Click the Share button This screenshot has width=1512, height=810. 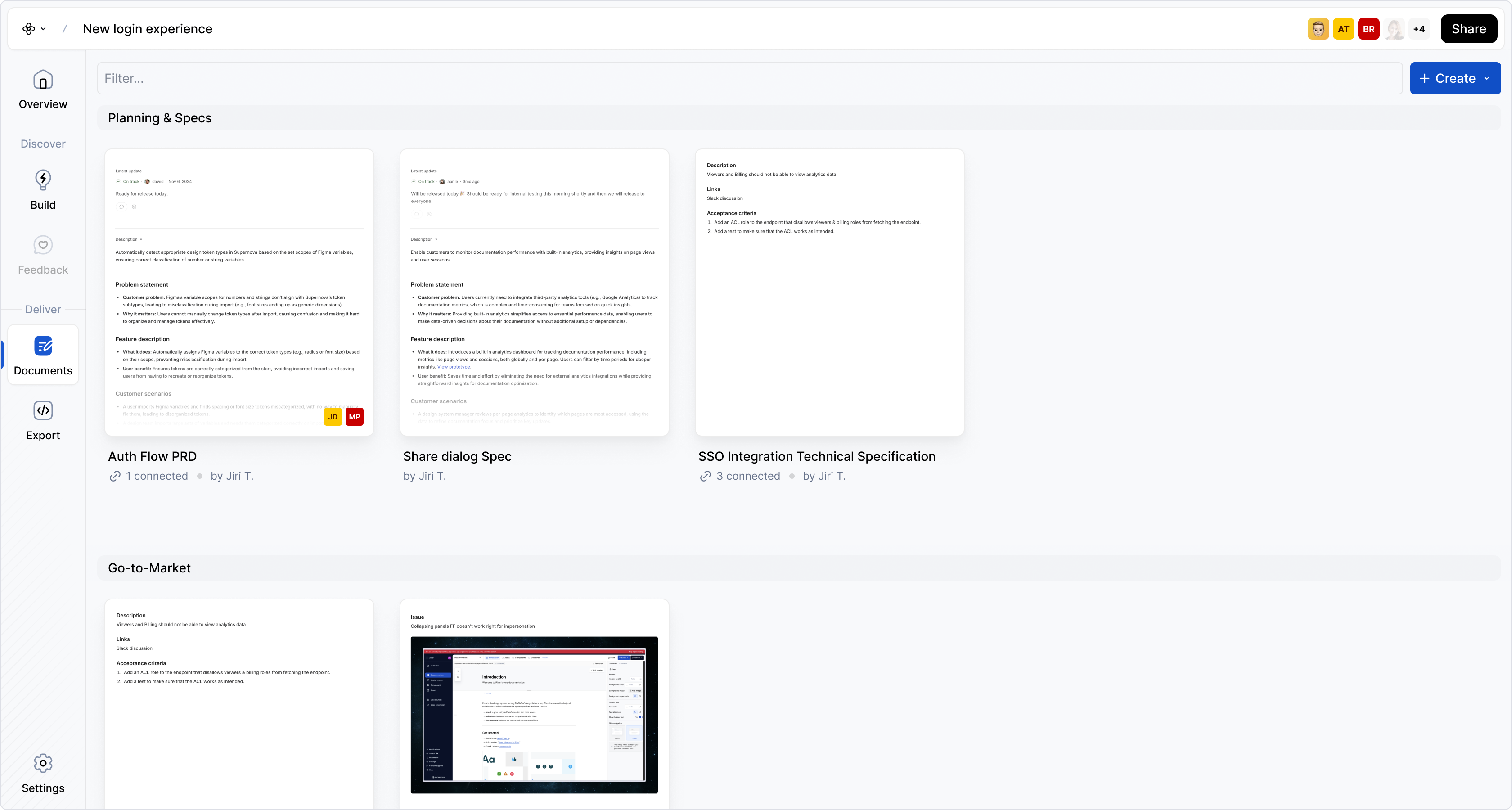[x=1468, y=29]
